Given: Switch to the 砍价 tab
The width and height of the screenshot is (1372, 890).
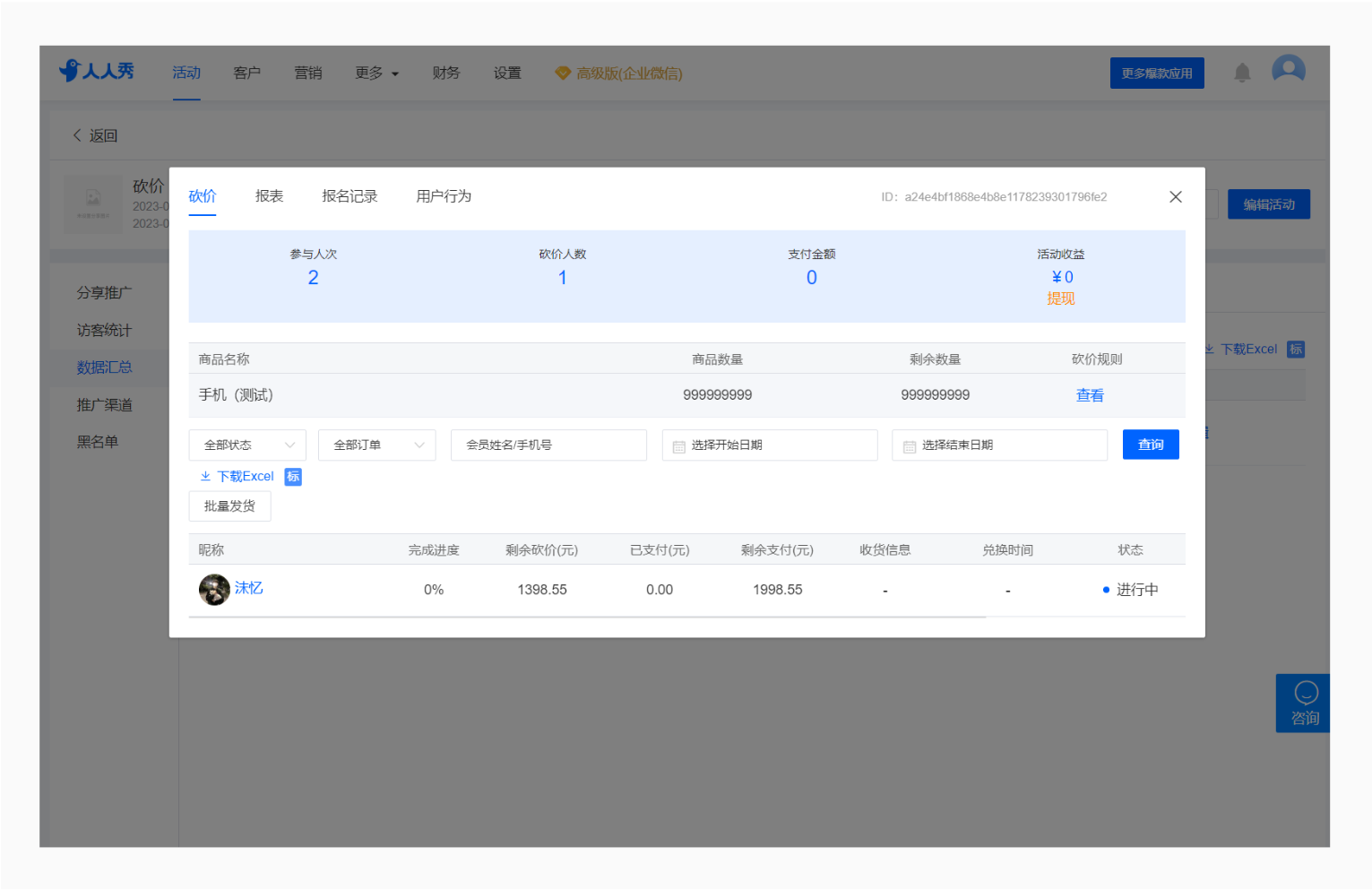Looking at the screenshot, I should (203, 196).
